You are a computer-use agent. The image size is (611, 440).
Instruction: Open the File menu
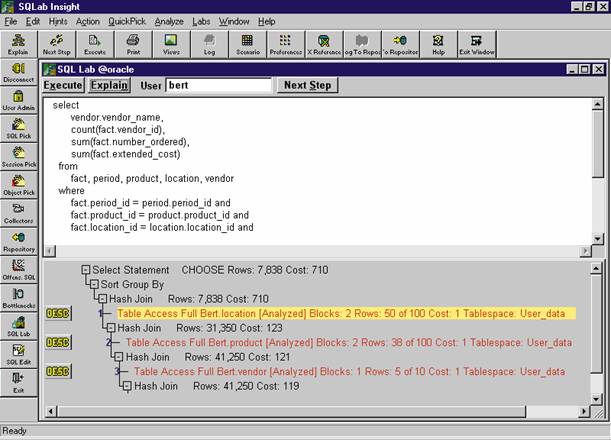click(11, 21)
